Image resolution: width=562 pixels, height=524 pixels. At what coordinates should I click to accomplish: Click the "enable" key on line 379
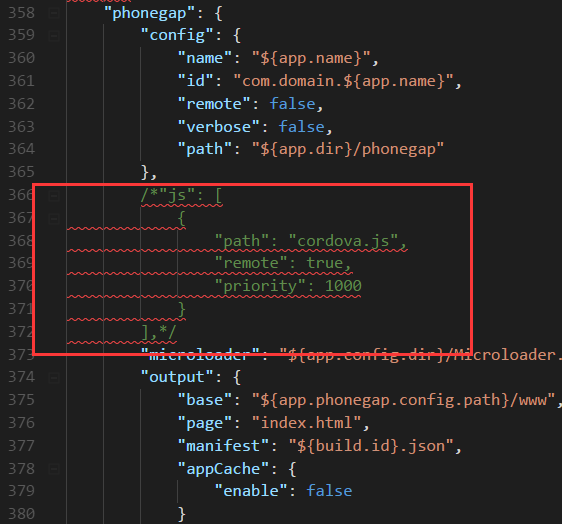(251, 491)
